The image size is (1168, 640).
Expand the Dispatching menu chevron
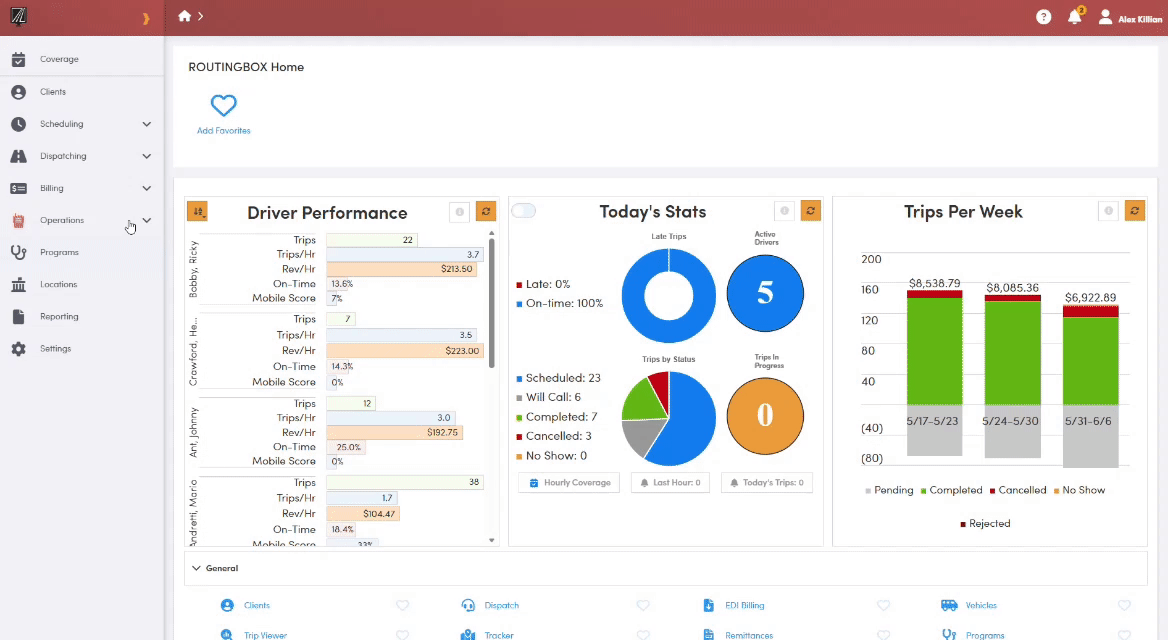(x=147, y=156)
